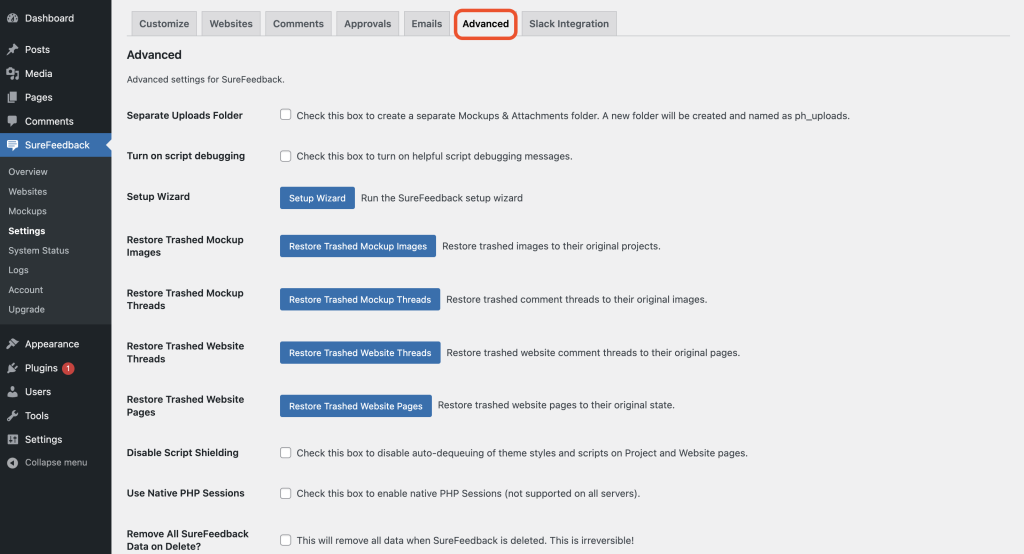Click the Posts pushpin icon
The image size is (1024, 554).
[x=12, y=50]
